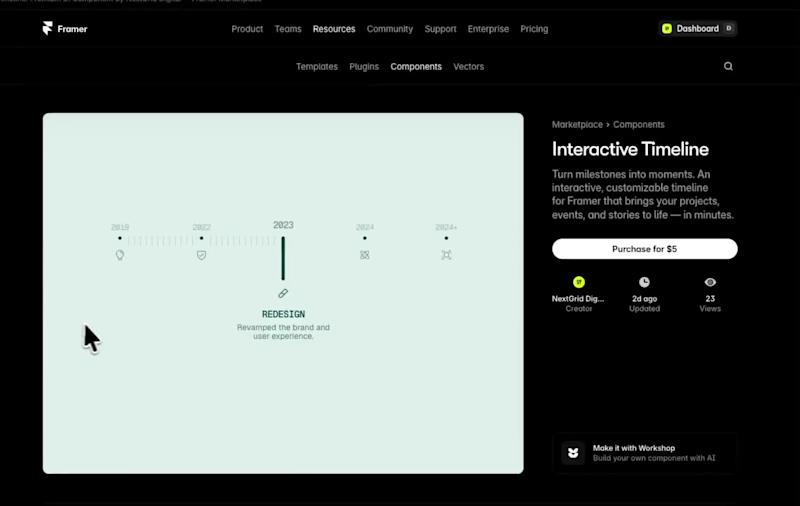
Task: Switch to the Vectors tab
Action: coord(468,67)
